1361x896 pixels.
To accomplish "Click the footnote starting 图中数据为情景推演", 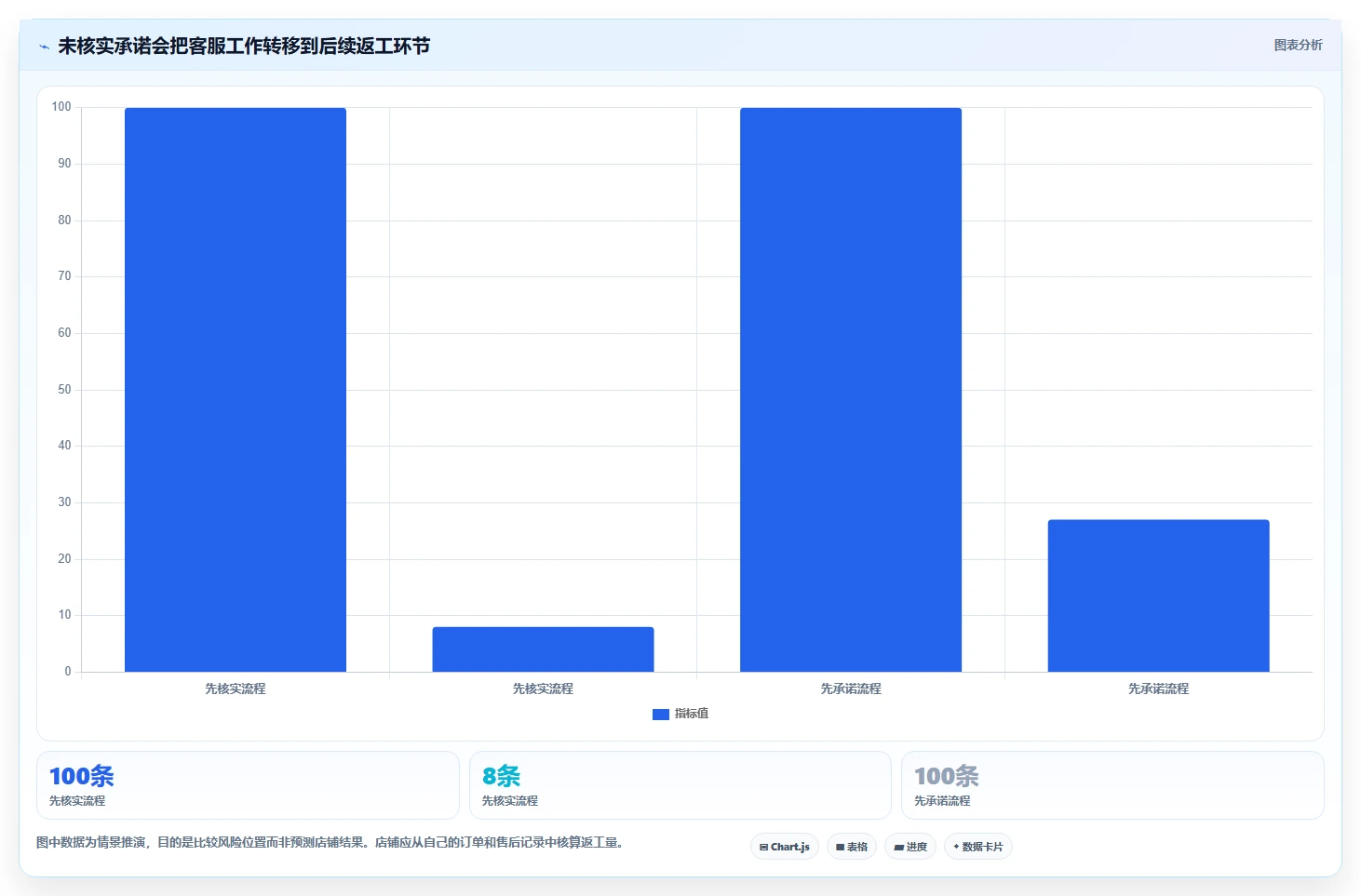I will [x=332, y=843].
